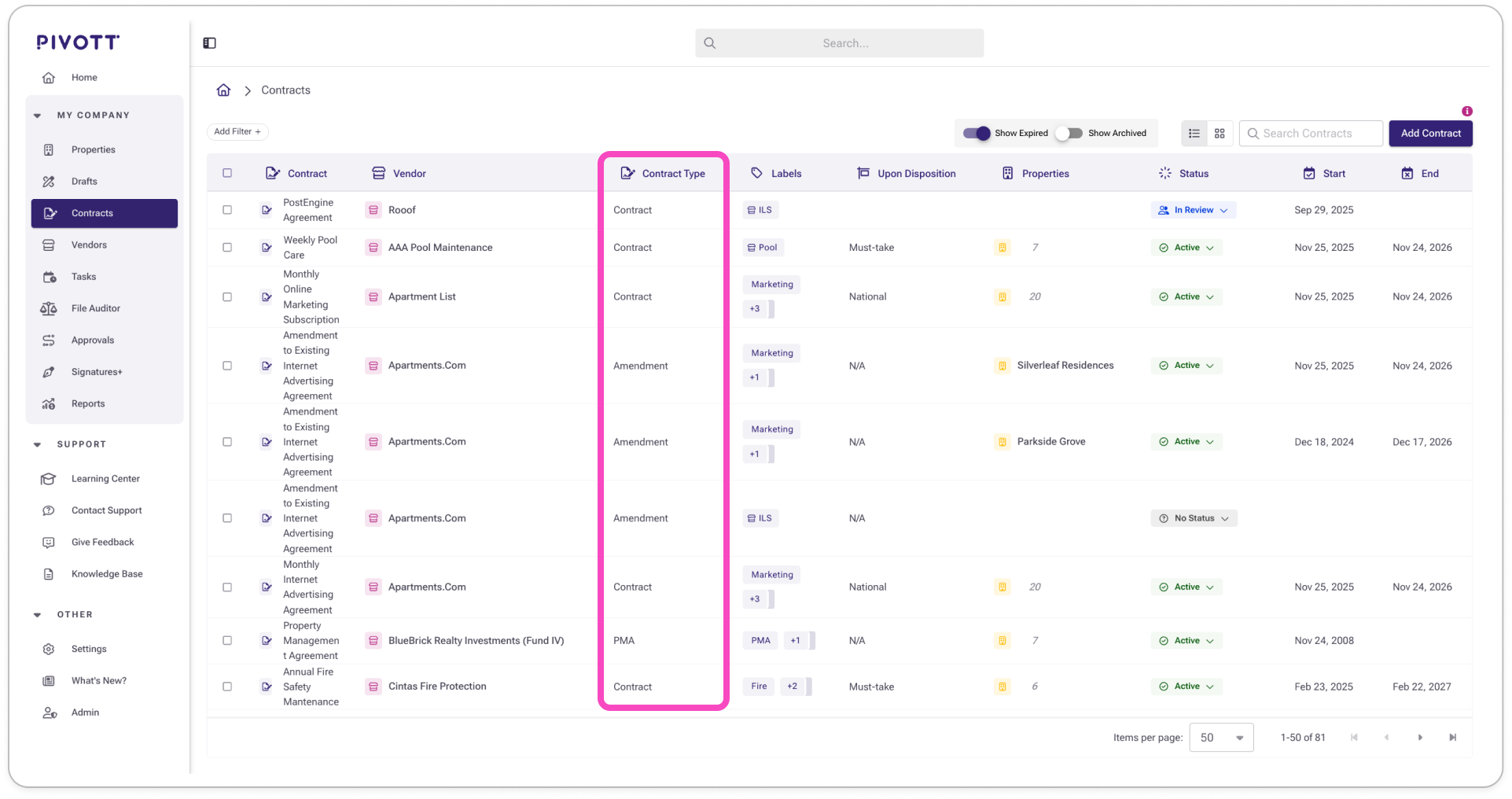1512x799 pixels.
Task: Expand +3 labels in Apartment List row
Action: coord(755,309)
